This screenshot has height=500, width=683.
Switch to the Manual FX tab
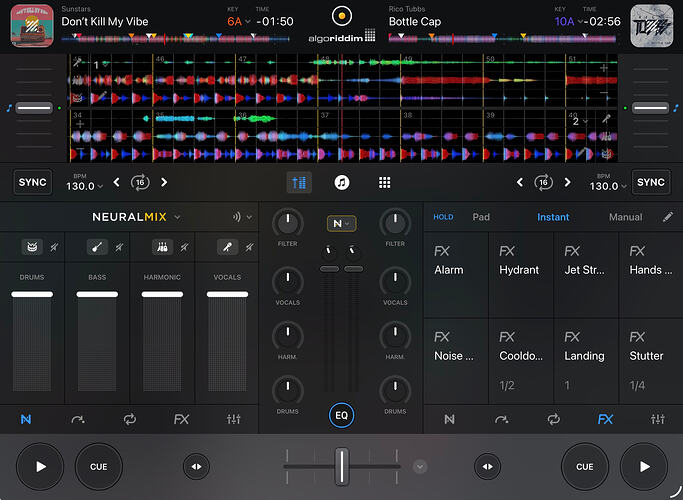[626, 217]
